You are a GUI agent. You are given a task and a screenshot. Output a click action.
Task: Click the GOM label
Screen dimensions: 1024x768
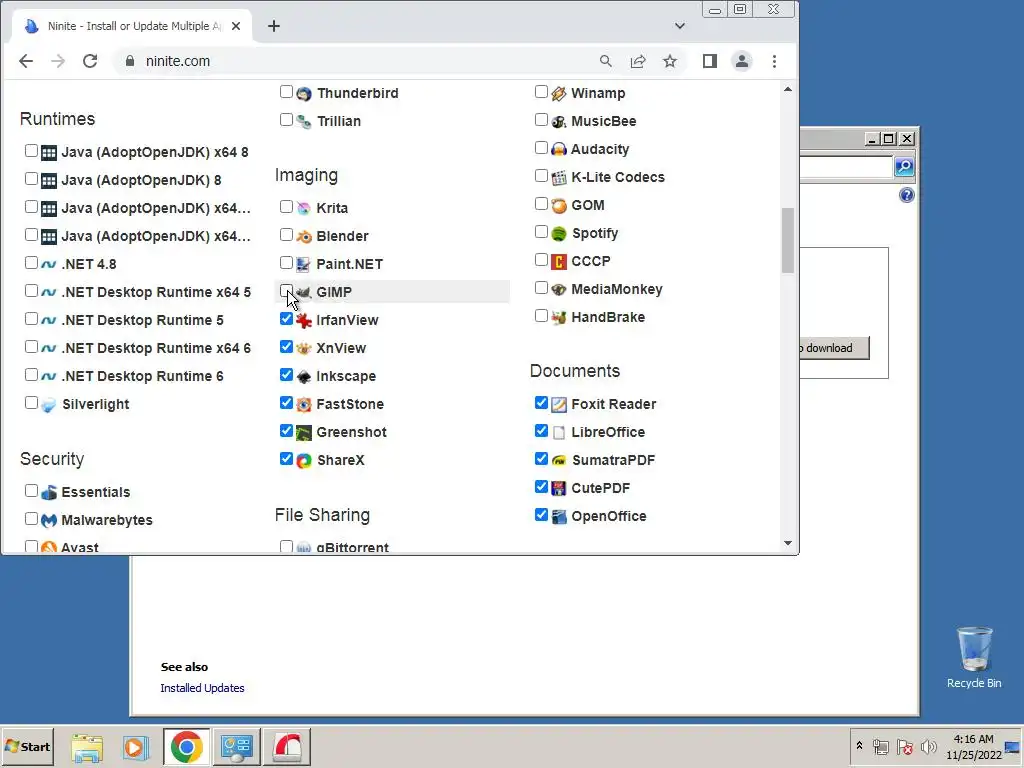[x=588, y=205]
